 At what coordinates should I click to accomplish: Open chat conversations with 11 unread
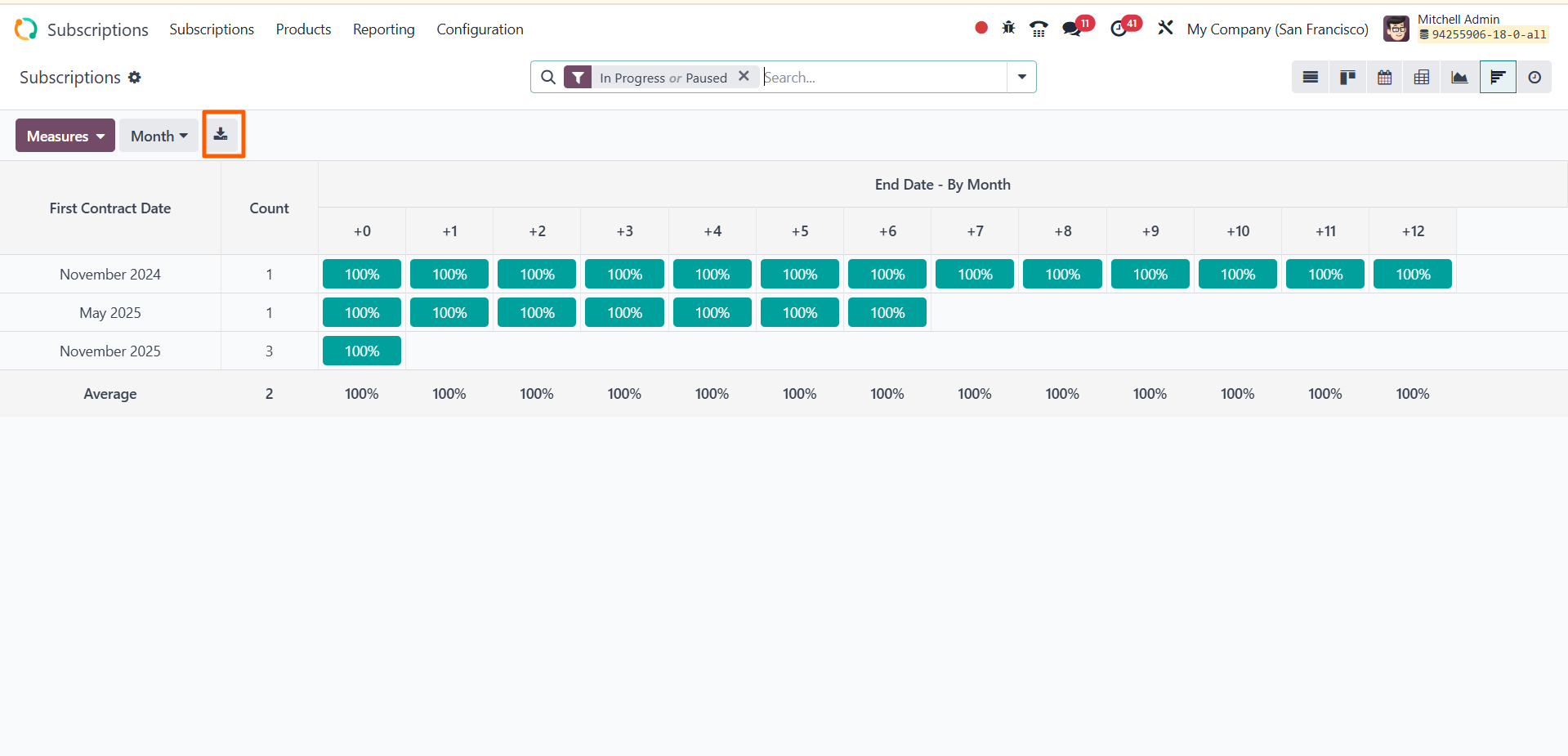(x=1072, y=29)
